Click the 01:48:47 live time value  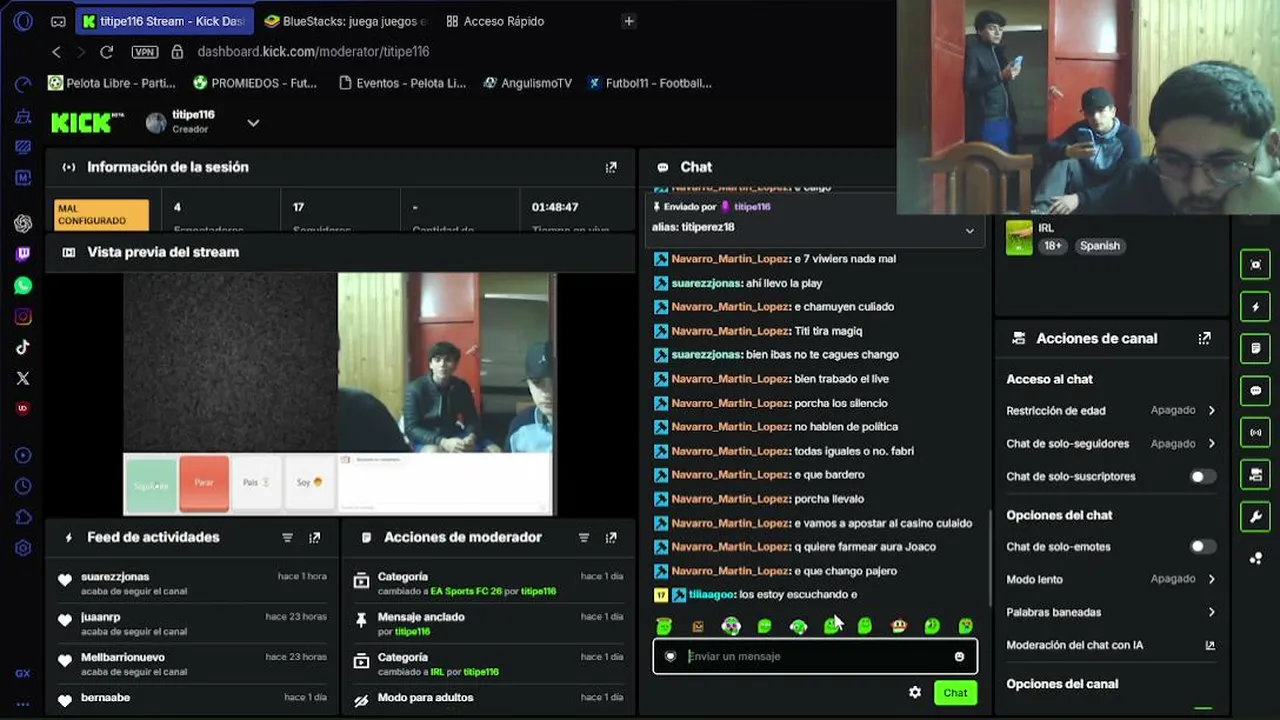point(555,207)
